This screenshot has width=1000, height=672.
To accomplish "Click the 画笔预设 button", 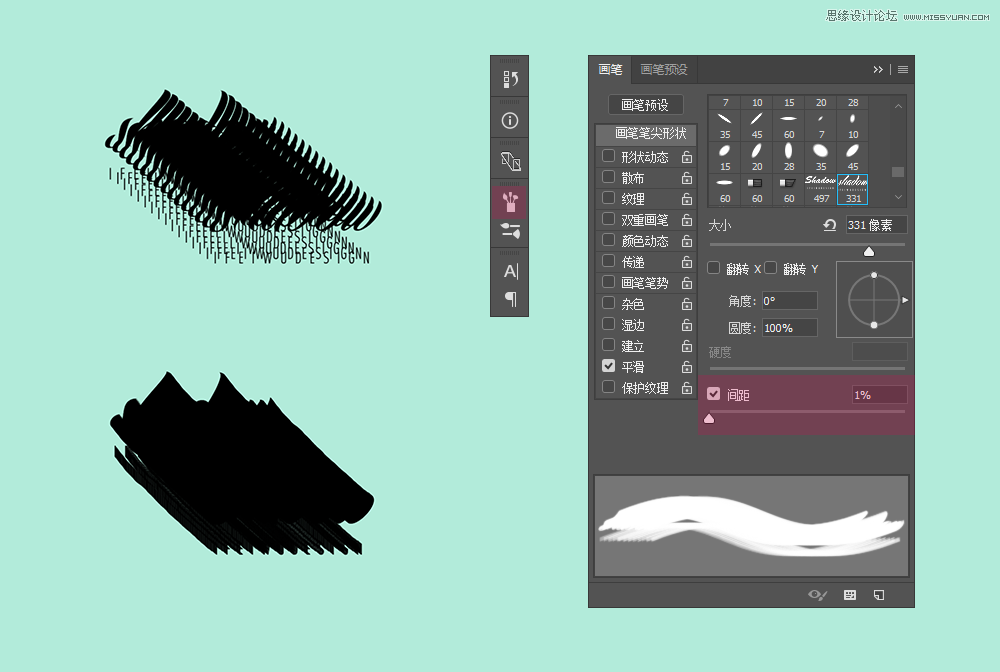I will [645, 105].
